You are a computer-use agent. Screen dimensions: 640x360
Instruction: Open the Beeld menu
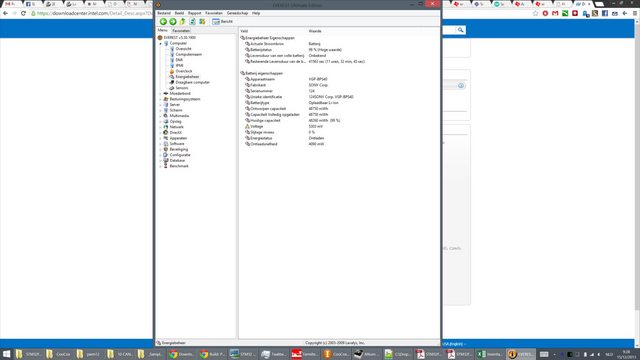179,13
